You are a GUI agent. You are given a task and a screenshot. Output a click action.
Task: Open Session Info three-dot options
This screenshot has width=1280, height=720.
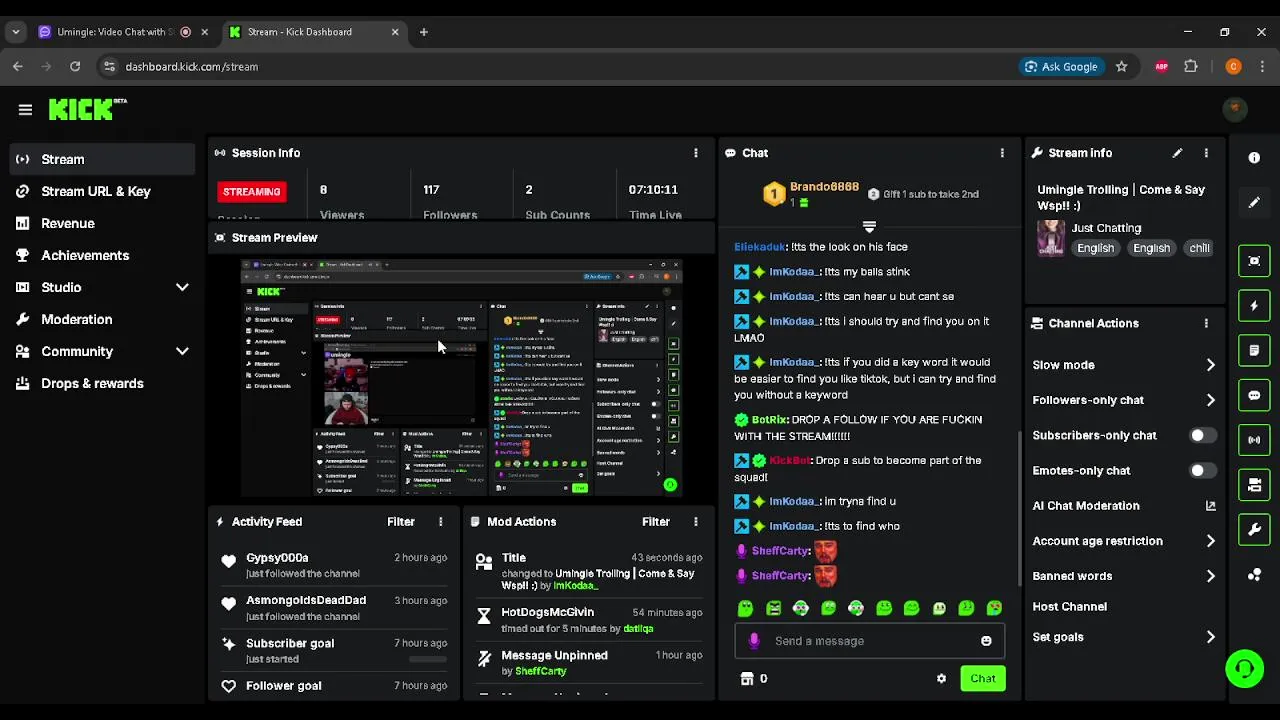click(696, 153)
